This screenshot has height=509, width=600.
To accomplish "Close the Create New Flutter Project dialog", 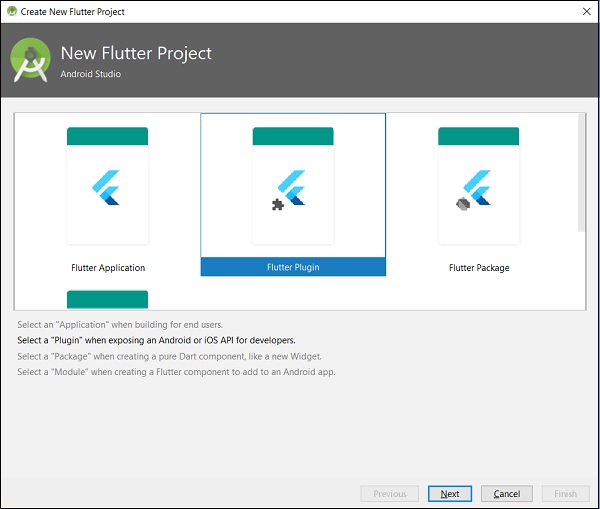I will click(587, 11).
